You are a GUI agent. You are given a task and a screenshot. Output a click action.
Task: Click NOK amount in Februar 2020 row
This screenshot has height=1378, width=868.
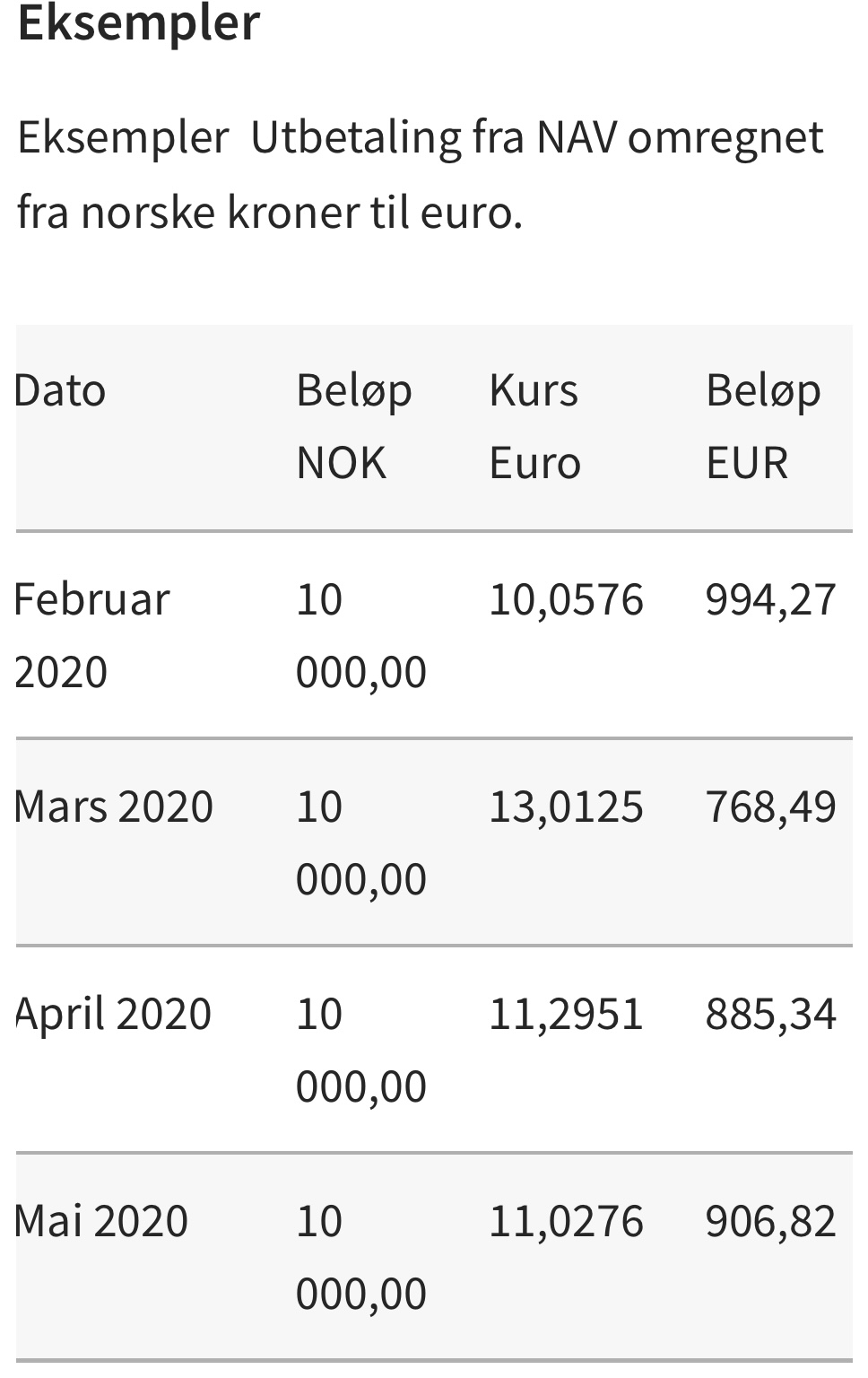(x=361, y=635)
